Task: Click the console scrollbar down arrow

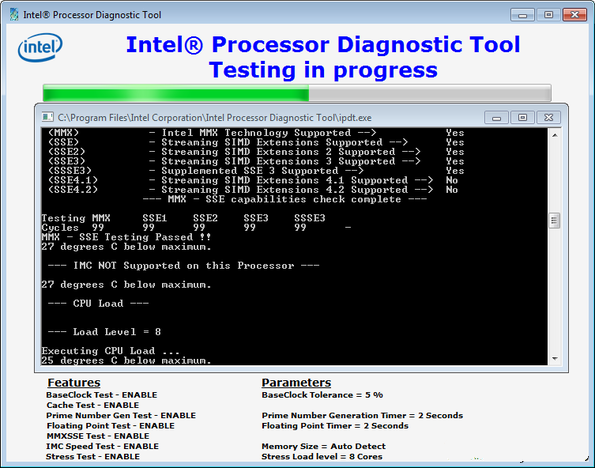Action: point(554,359)
